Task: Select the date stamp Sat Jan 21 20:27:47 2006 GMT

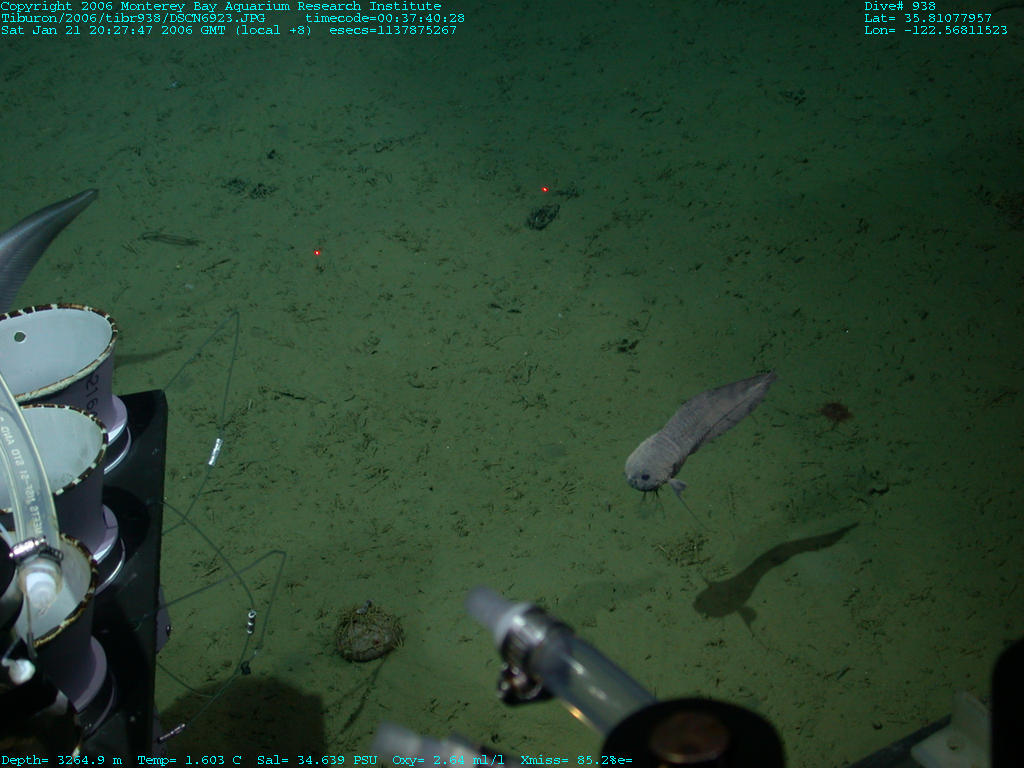Action: coord(113,30)
